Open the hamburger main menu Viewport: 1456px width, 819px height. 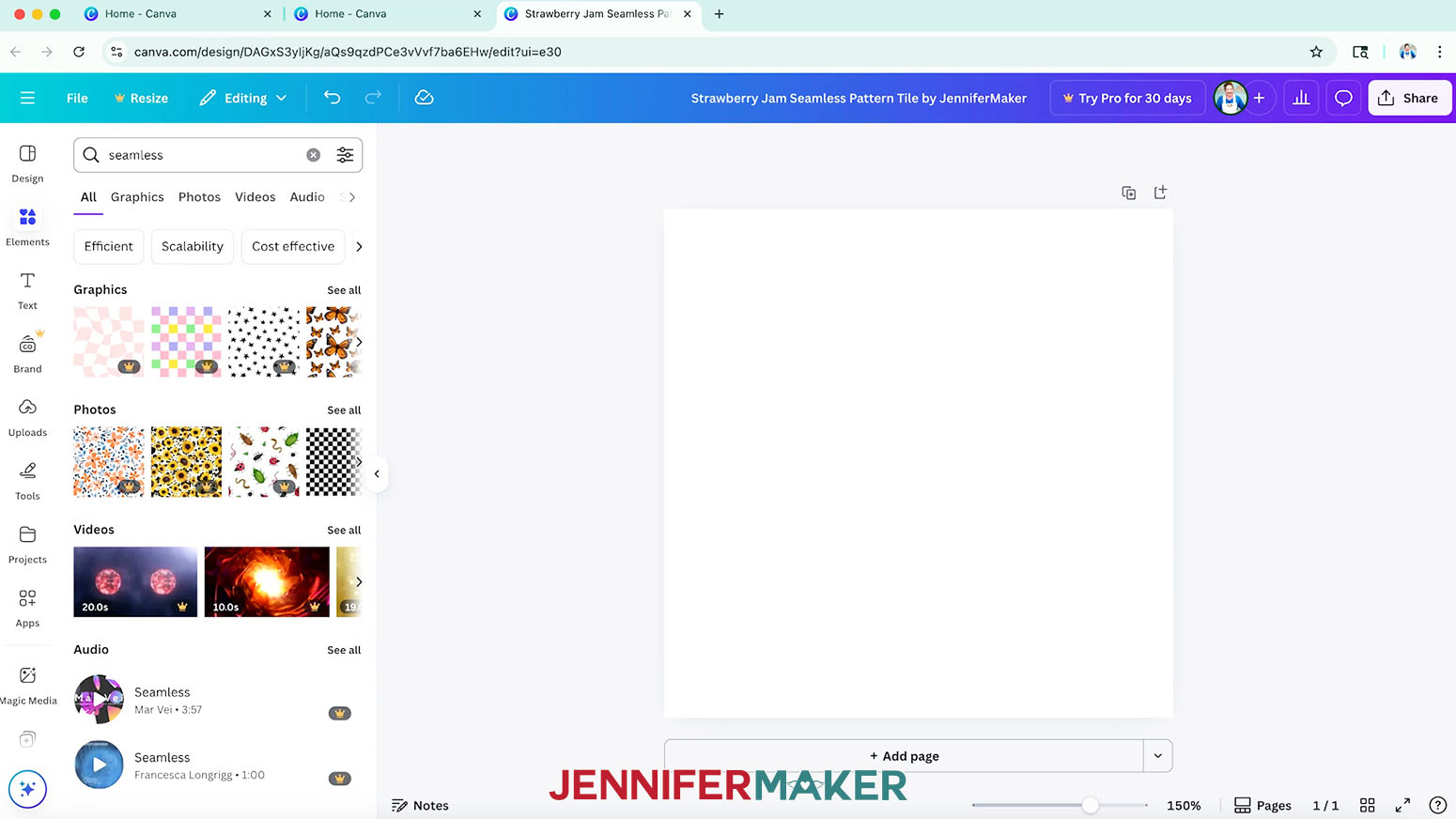pyautogui.click(x=27, y=98)
